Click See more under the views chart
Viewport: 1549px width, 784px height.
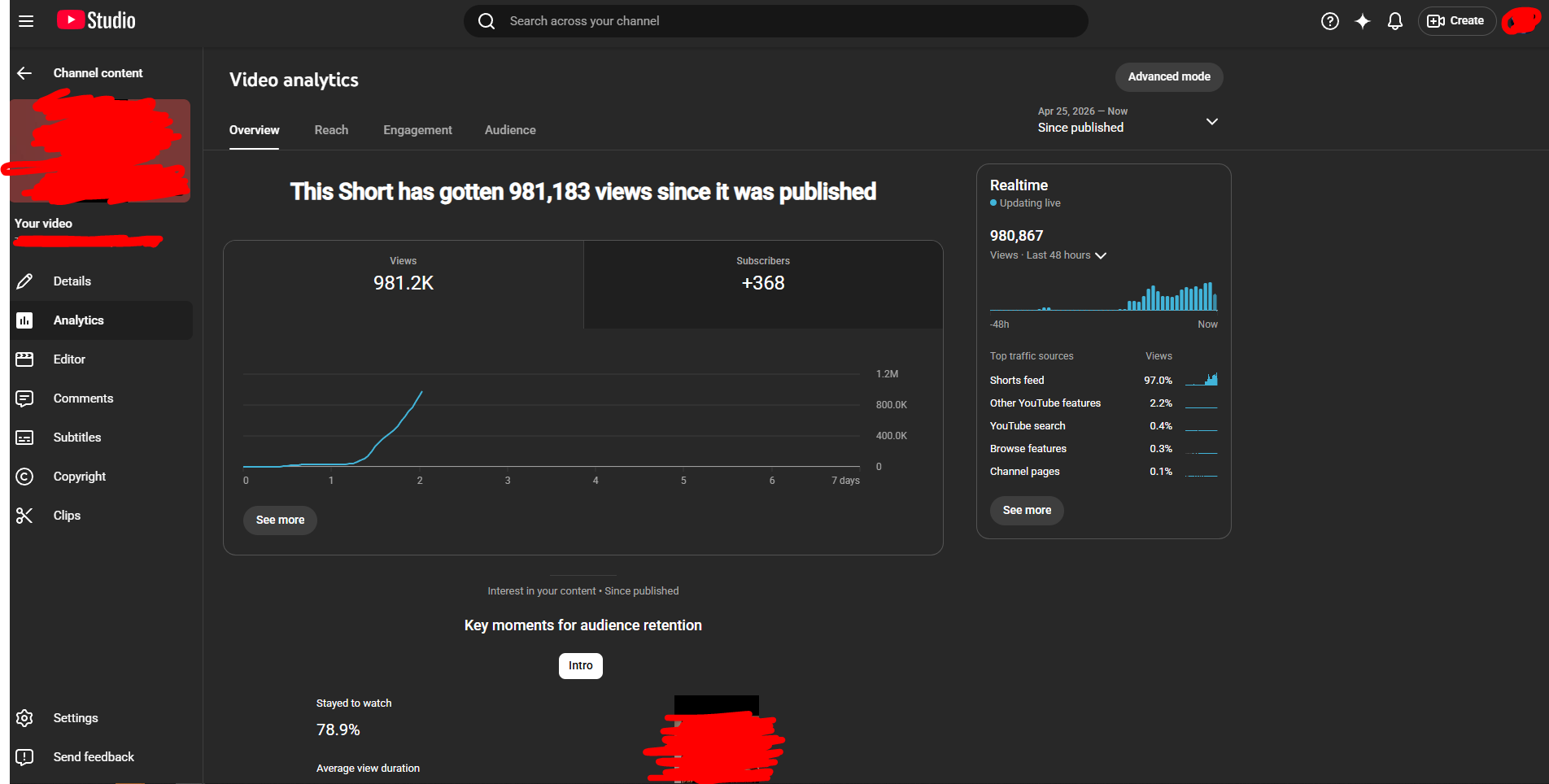(280, 520)
